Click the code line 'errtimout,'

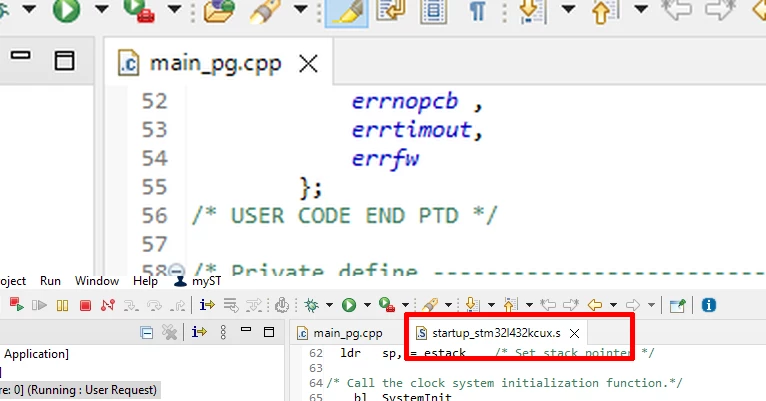[x=417, y=130]
